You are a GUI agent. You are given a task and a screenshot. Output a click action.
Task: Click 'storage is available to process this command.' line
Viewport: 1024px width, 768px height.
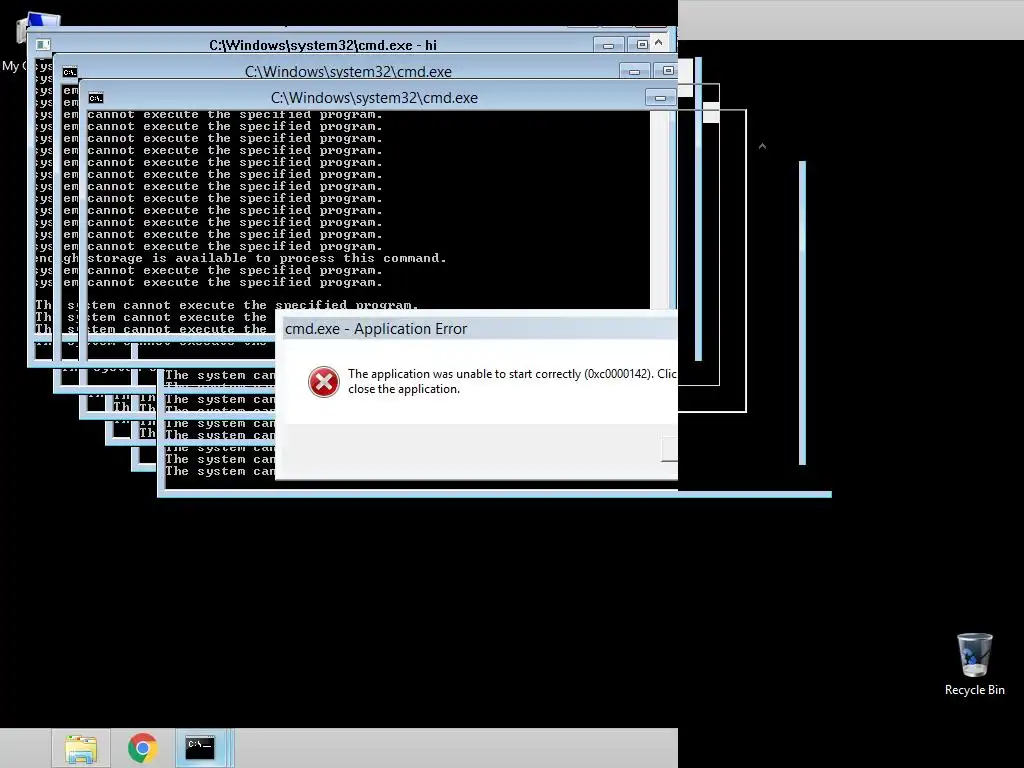[266, 259]
